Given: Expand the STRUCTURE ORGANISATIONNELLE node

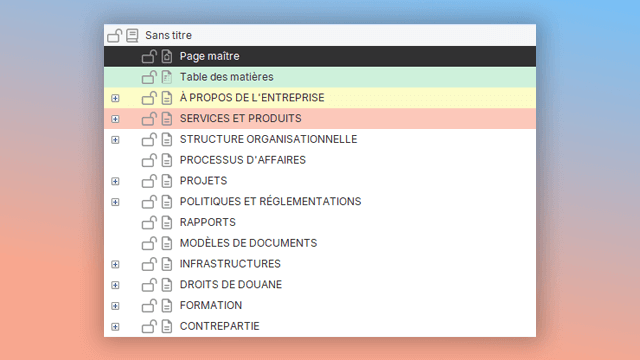Looking at the screenshot, I should [116, 140].
